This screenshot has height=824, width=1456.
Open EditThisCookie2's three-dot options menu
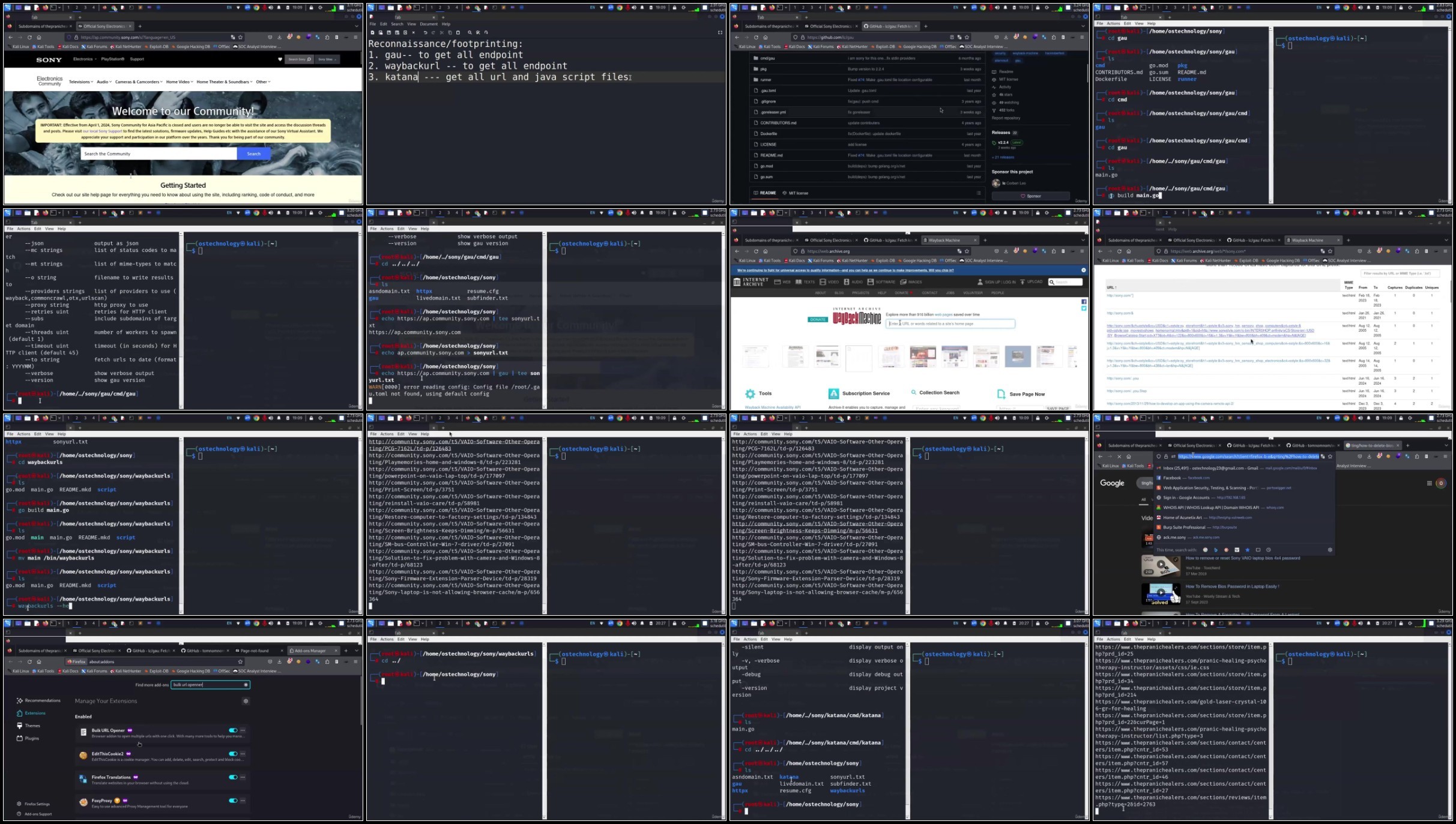coord(243,754)
